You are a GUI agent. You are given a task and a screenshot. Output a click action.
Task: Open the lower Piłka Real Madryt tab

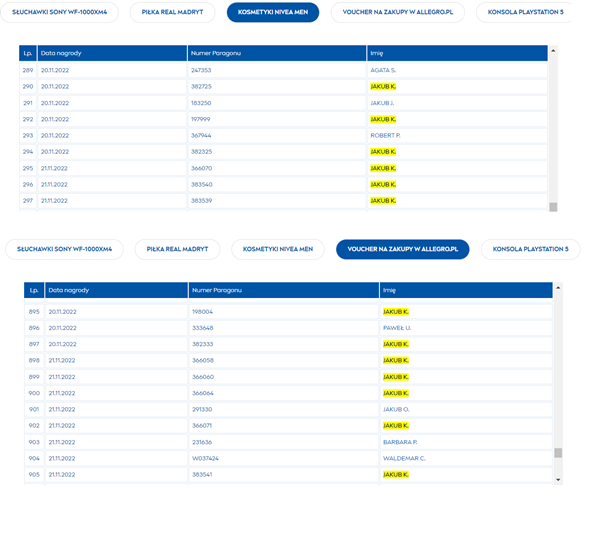click(x=177, y=249)
